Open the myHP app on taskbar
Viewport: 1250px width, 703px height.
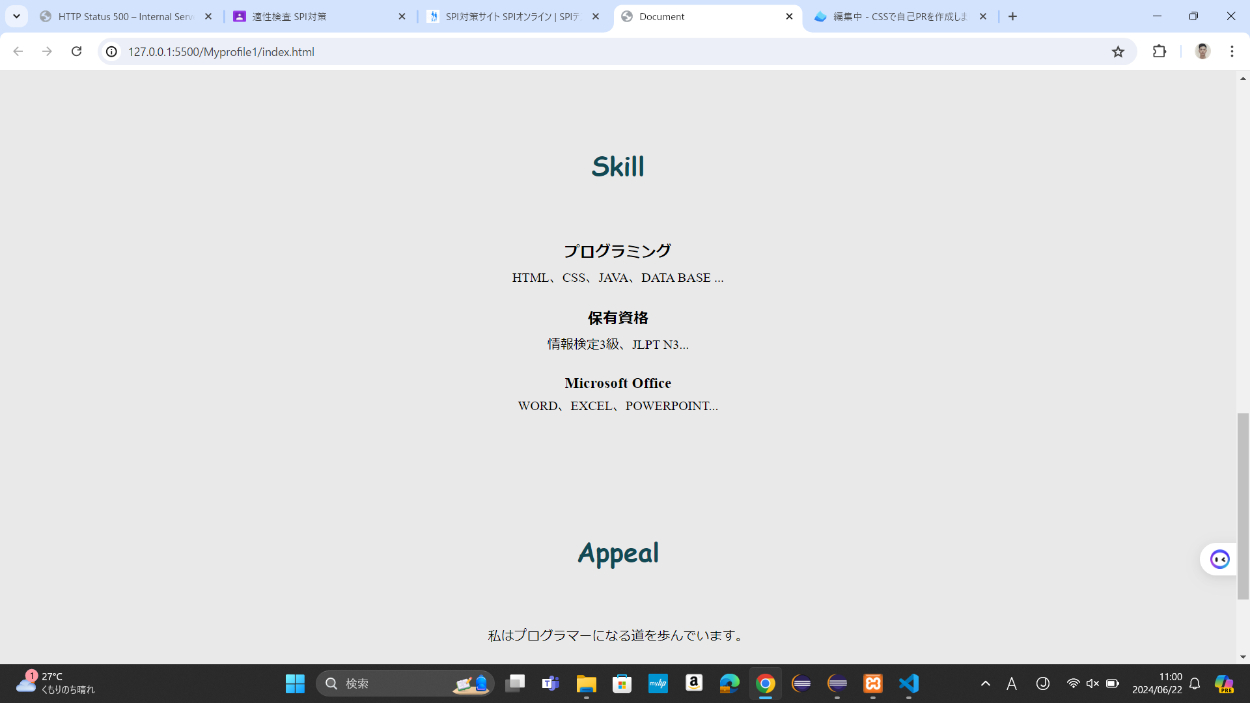(658, 684)
